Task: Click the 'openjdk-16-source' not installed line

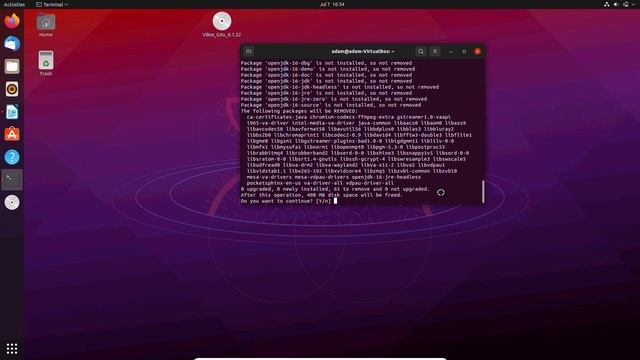Action: coord(331,105)
